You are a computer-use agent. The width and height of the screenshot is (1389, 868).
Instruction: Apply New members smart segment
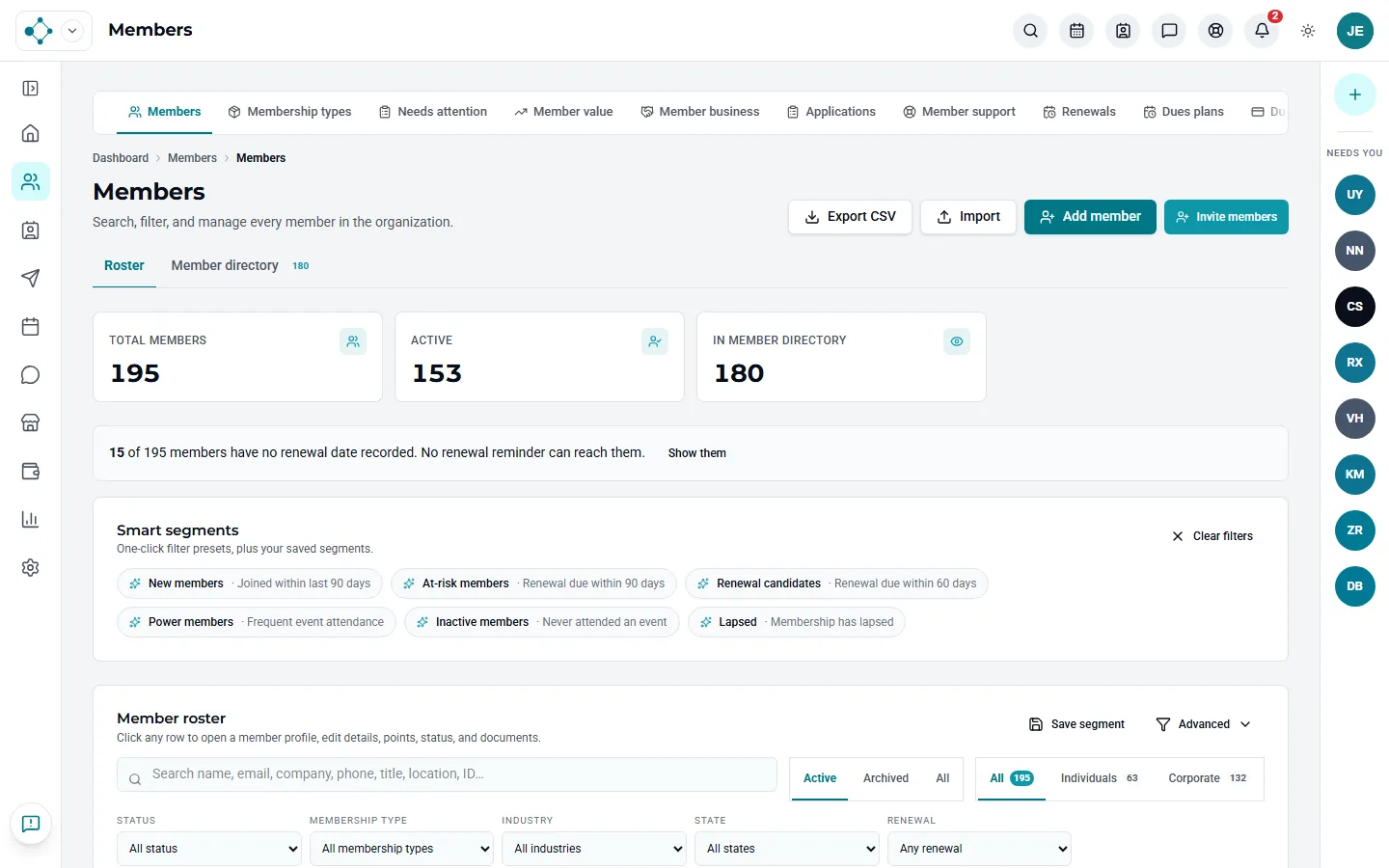(x=250, y=583)
